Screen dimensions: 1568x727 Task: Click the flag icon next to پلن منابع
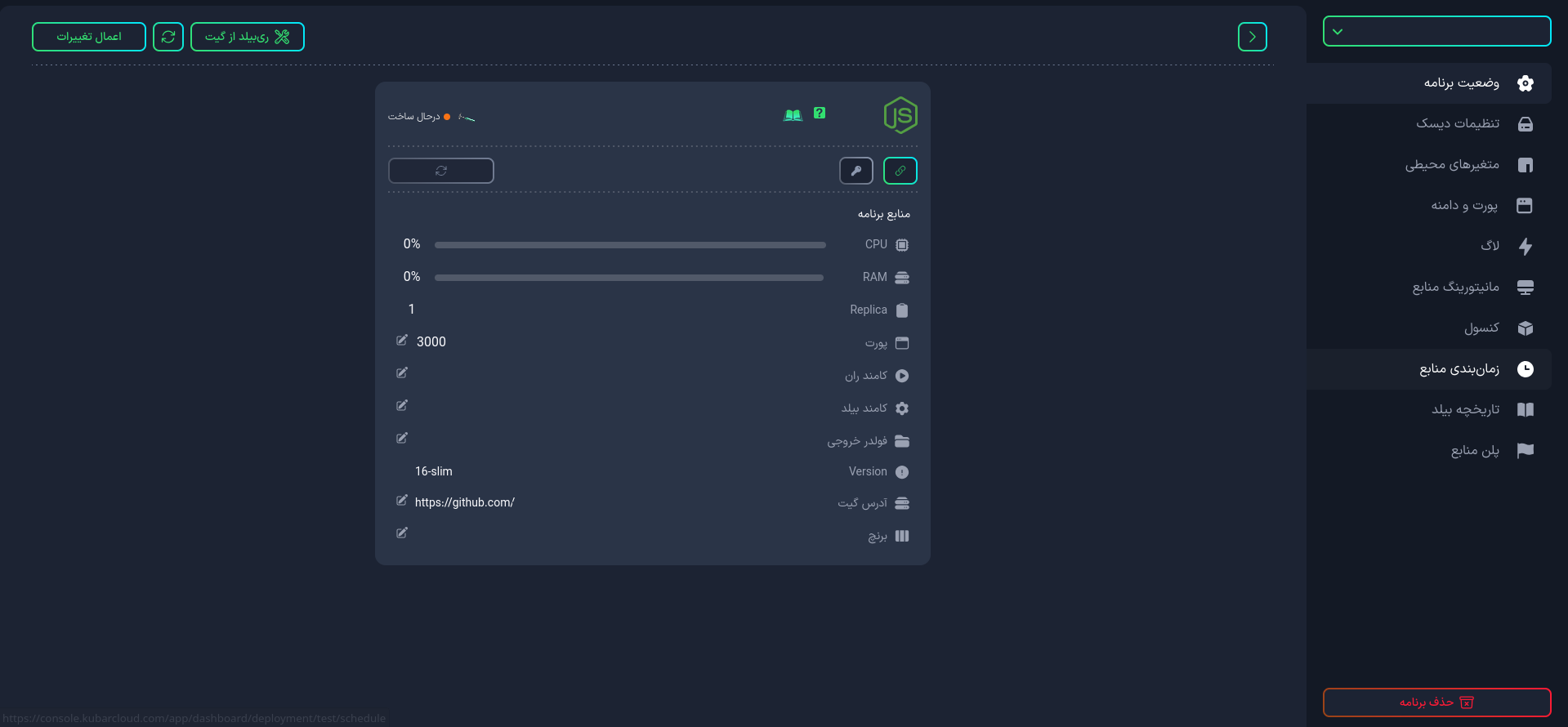[1525, 451]
